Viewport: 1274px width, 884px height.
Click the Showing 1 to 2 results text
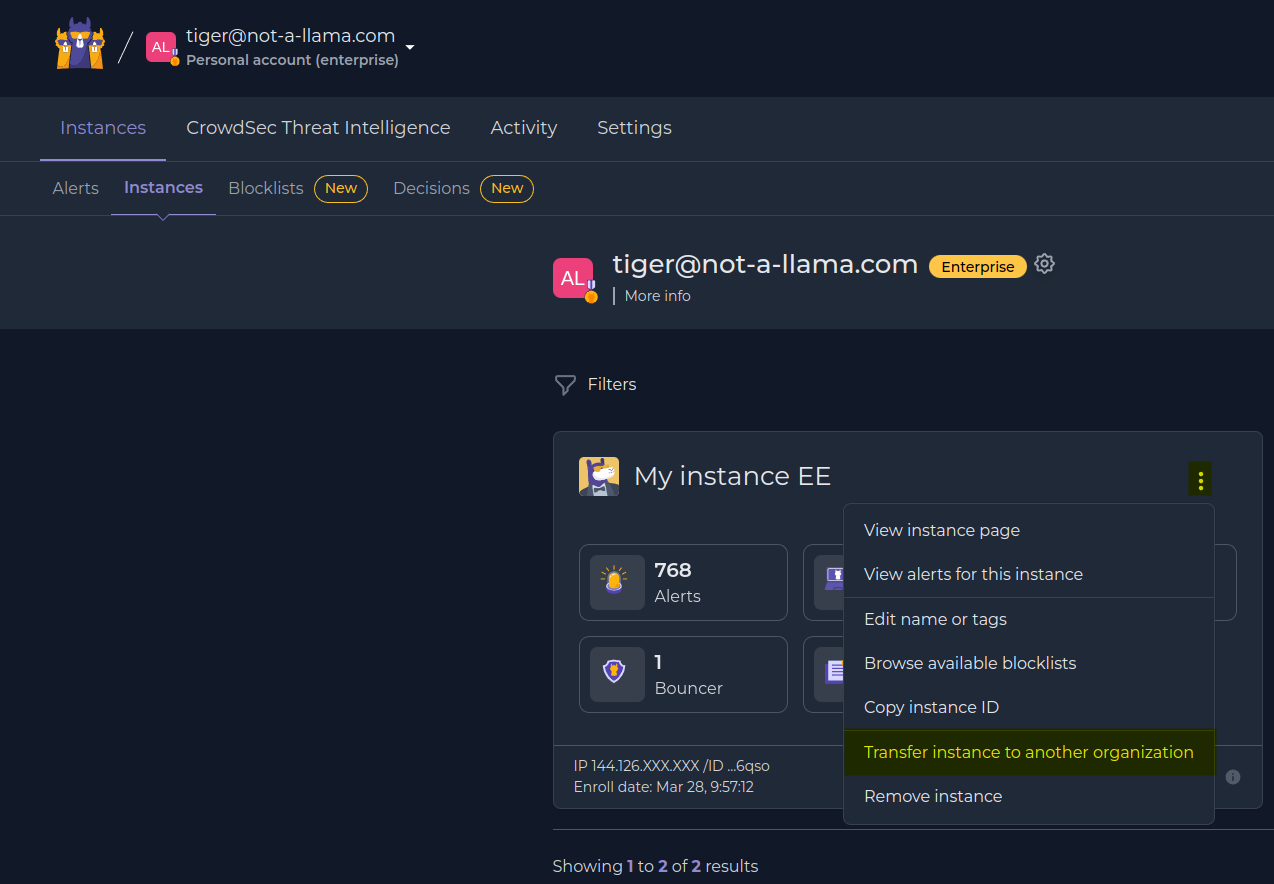[x=655, y=866]
